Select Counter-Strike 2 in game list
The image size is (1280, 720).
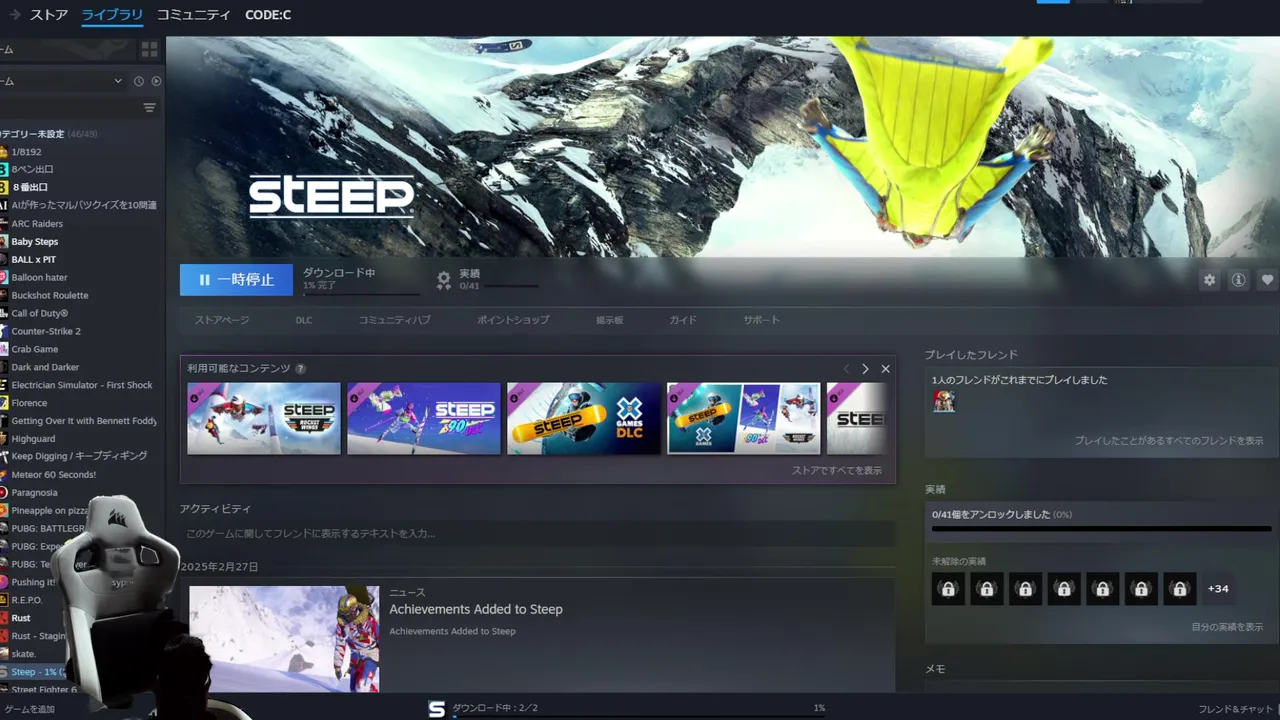coord(46,332)
